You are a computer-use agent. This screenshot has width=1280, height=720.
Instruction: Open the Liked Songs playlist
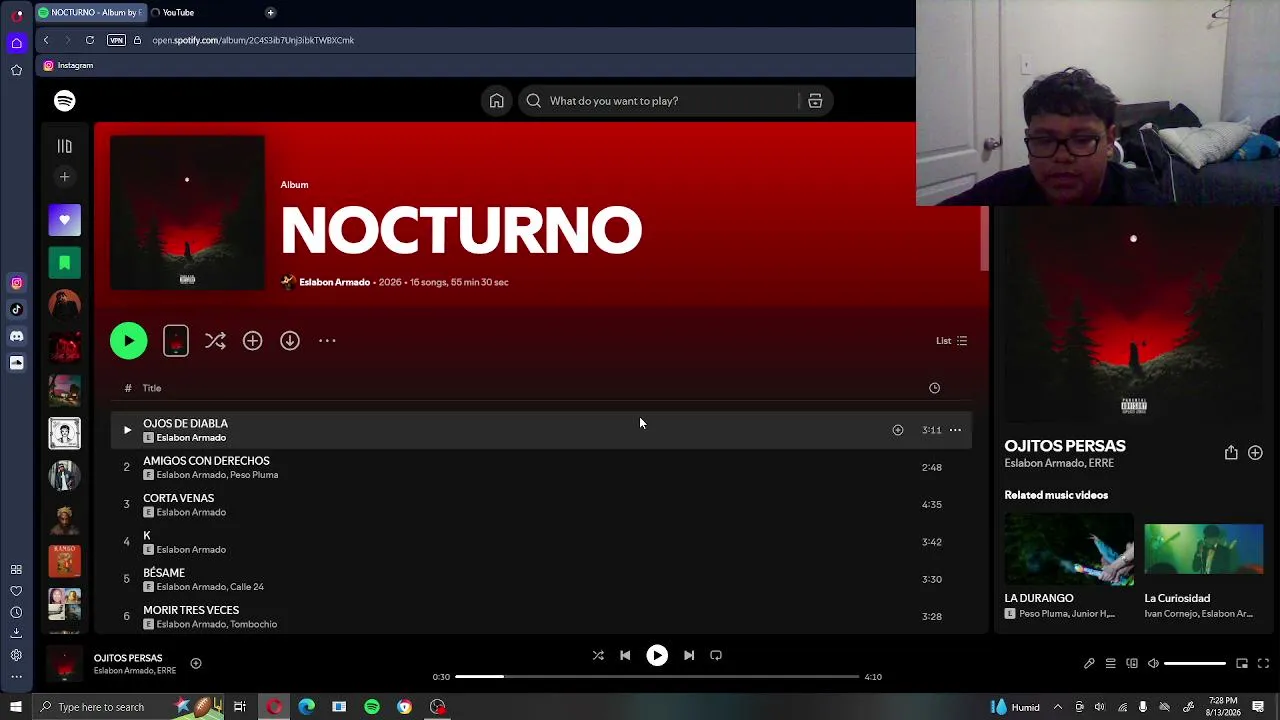[64, 220]
